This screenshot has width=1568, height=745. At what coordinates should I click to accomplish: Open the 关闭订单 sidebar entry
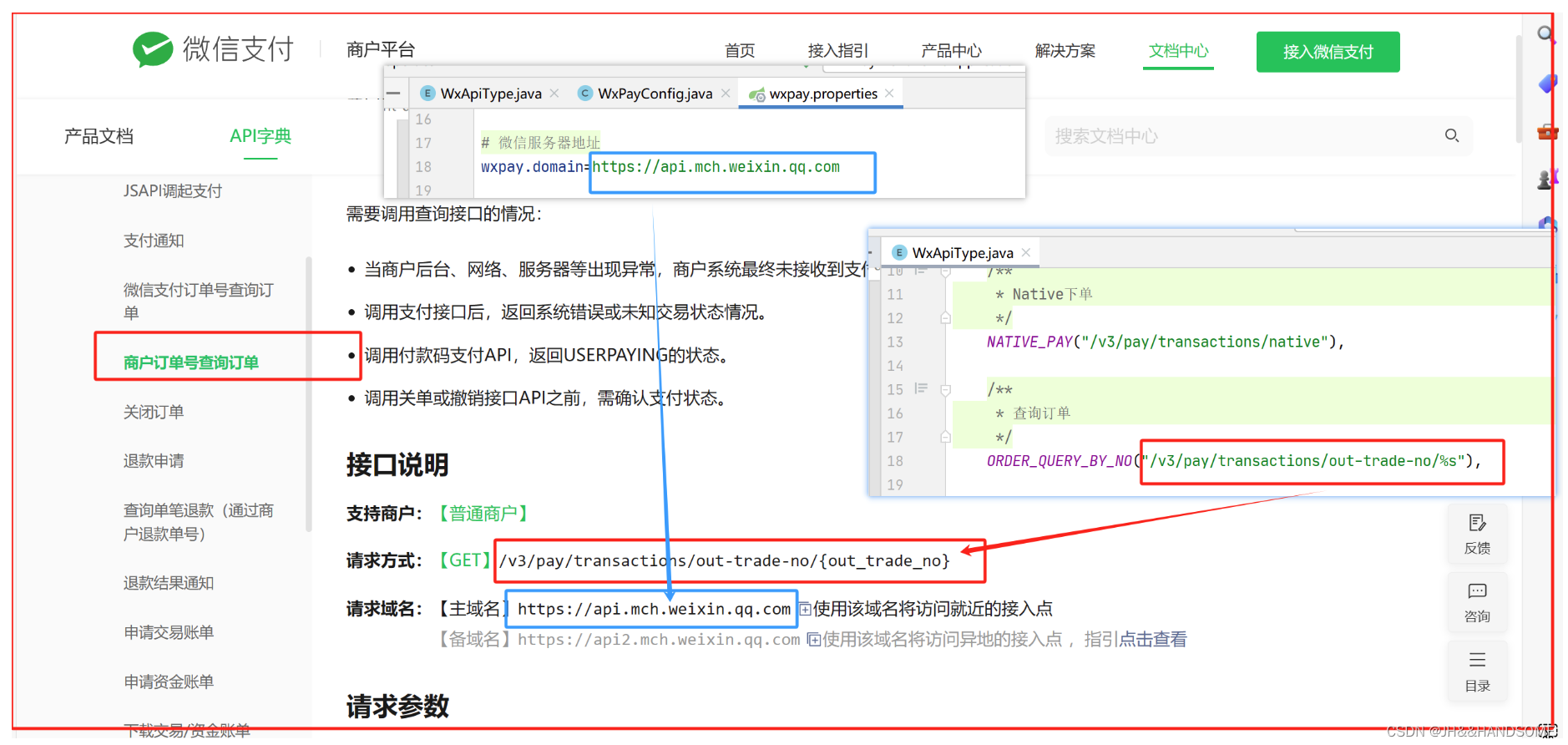pyautogui.click(x=154, y=412)
